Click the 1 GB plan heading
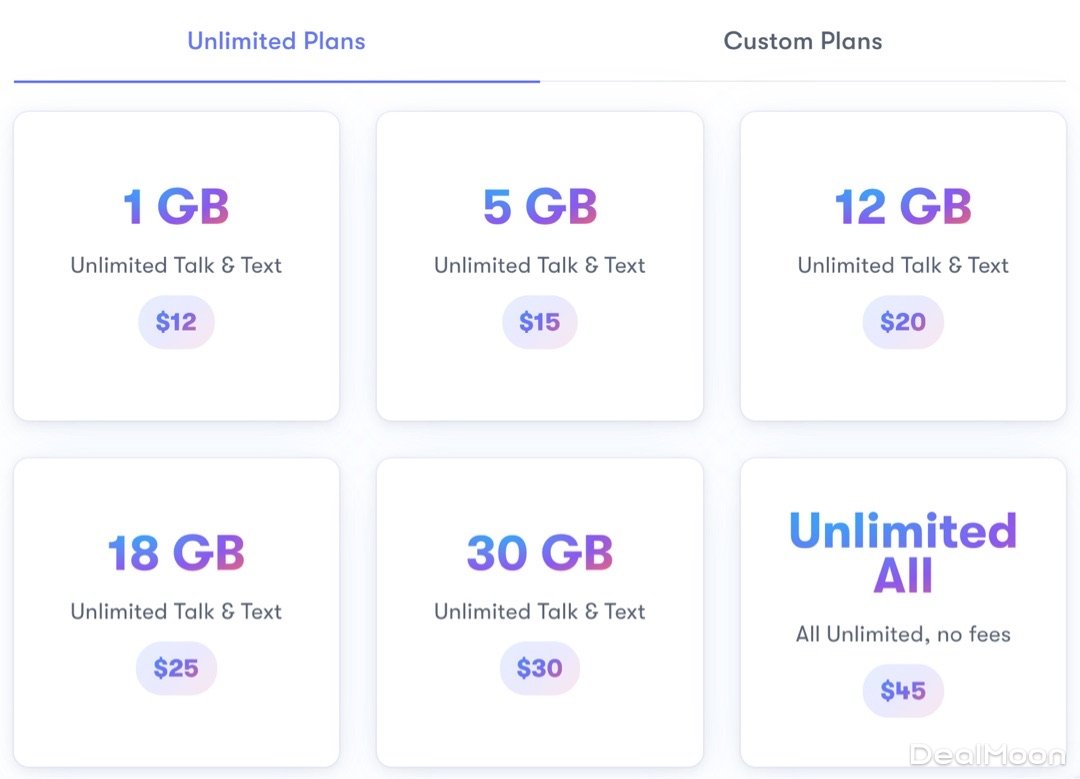The image size is (1080, 779). [176, 207]
